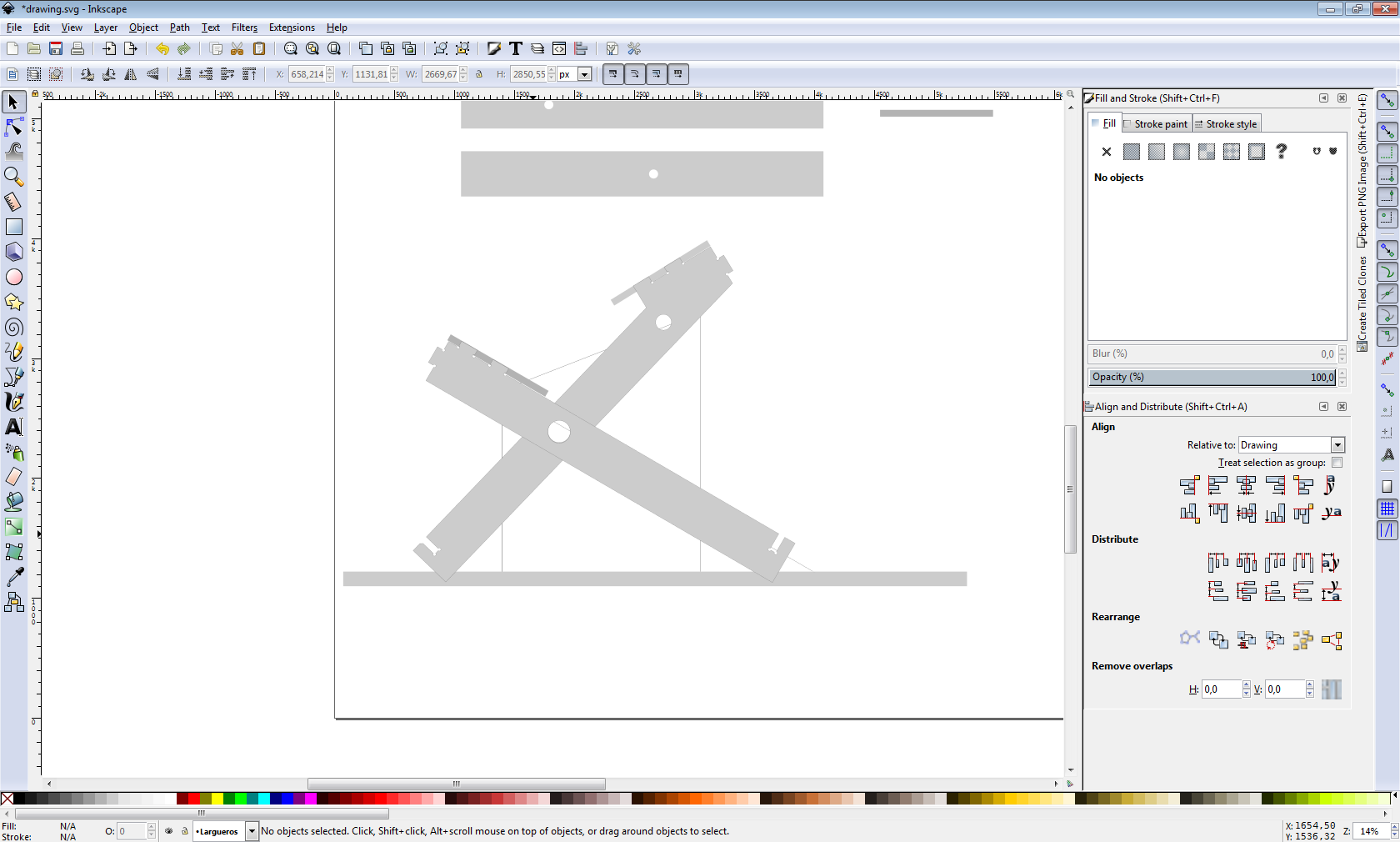Open the File menu
Viewport: 1400px width, 842px height.
tap(14, 28)
